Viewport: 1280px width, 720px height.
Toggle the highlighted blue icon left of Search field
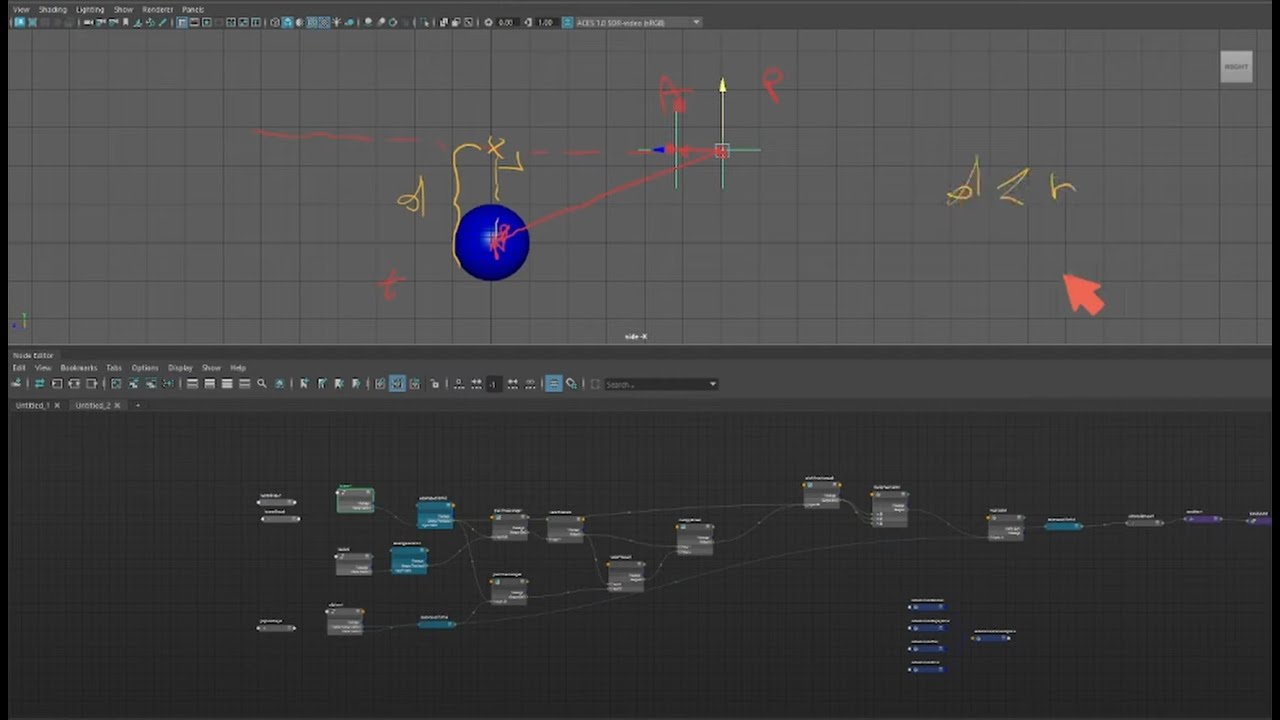(x=554, y=383)
